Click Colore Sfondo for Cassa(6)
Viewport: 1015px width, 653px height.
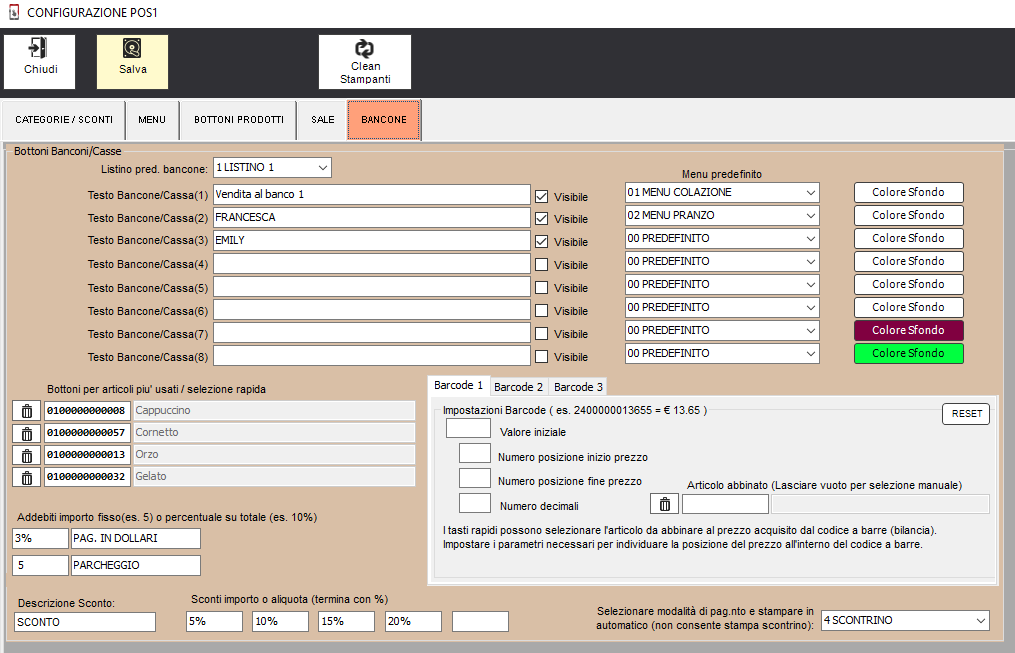pos(908,307)
